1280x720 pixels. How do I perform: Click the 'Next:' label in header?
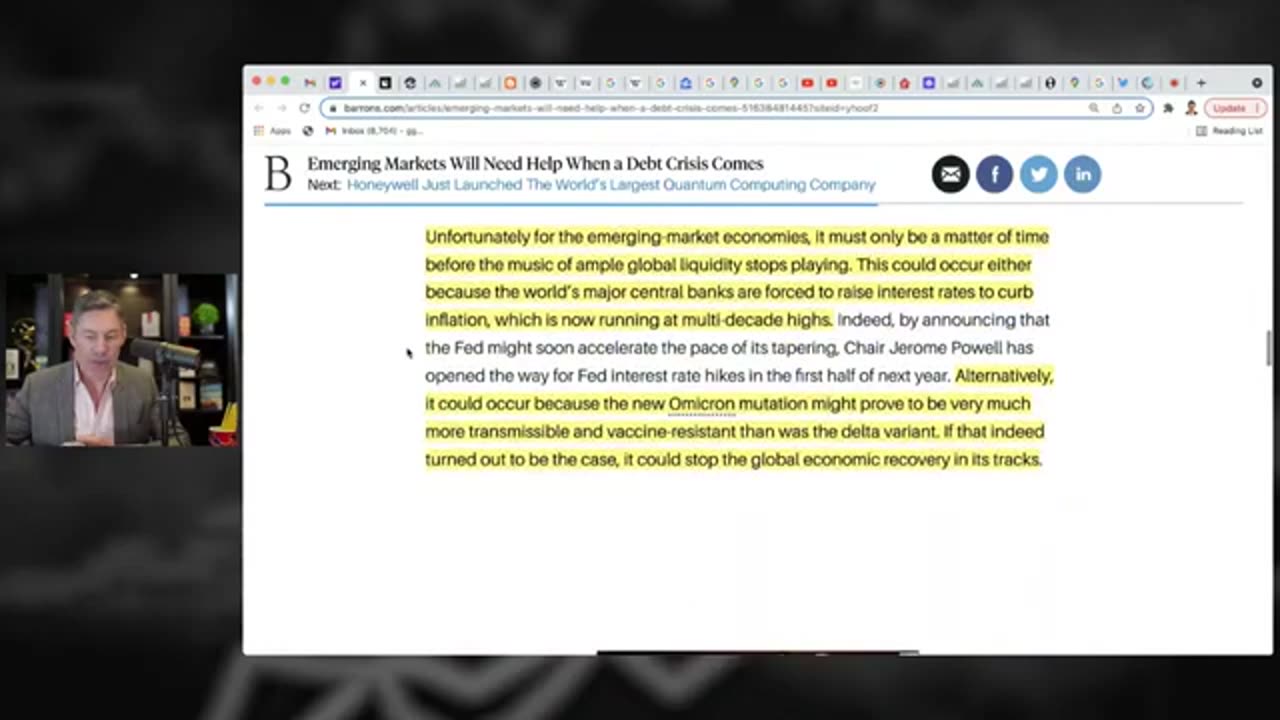pyautogui.click(x=324, y=185)
